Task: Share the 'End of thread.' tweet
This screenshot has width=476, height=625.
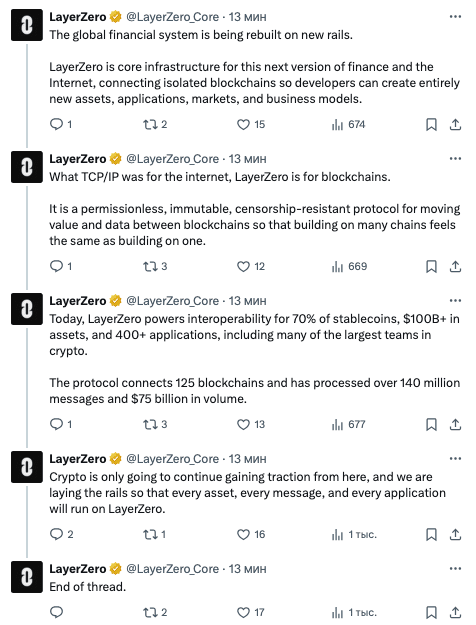Action: coord(455,612)
